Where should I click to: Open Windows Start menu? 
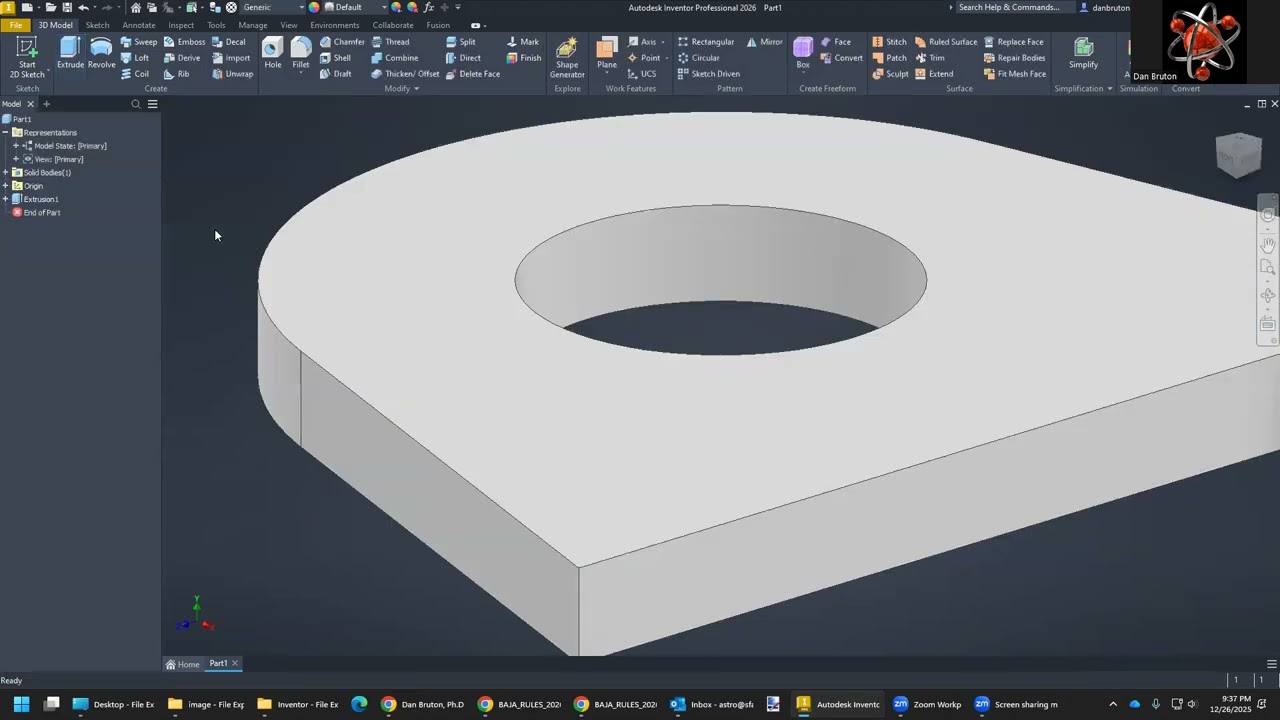click(x=21, y=704)
